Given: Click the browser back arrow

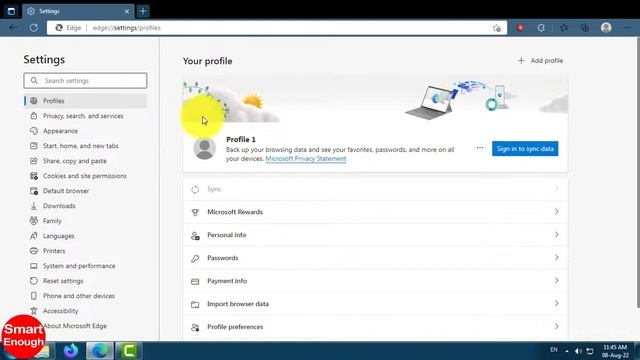Looking at the screenshot, I should pyautogui.click(x=13, y=28).
